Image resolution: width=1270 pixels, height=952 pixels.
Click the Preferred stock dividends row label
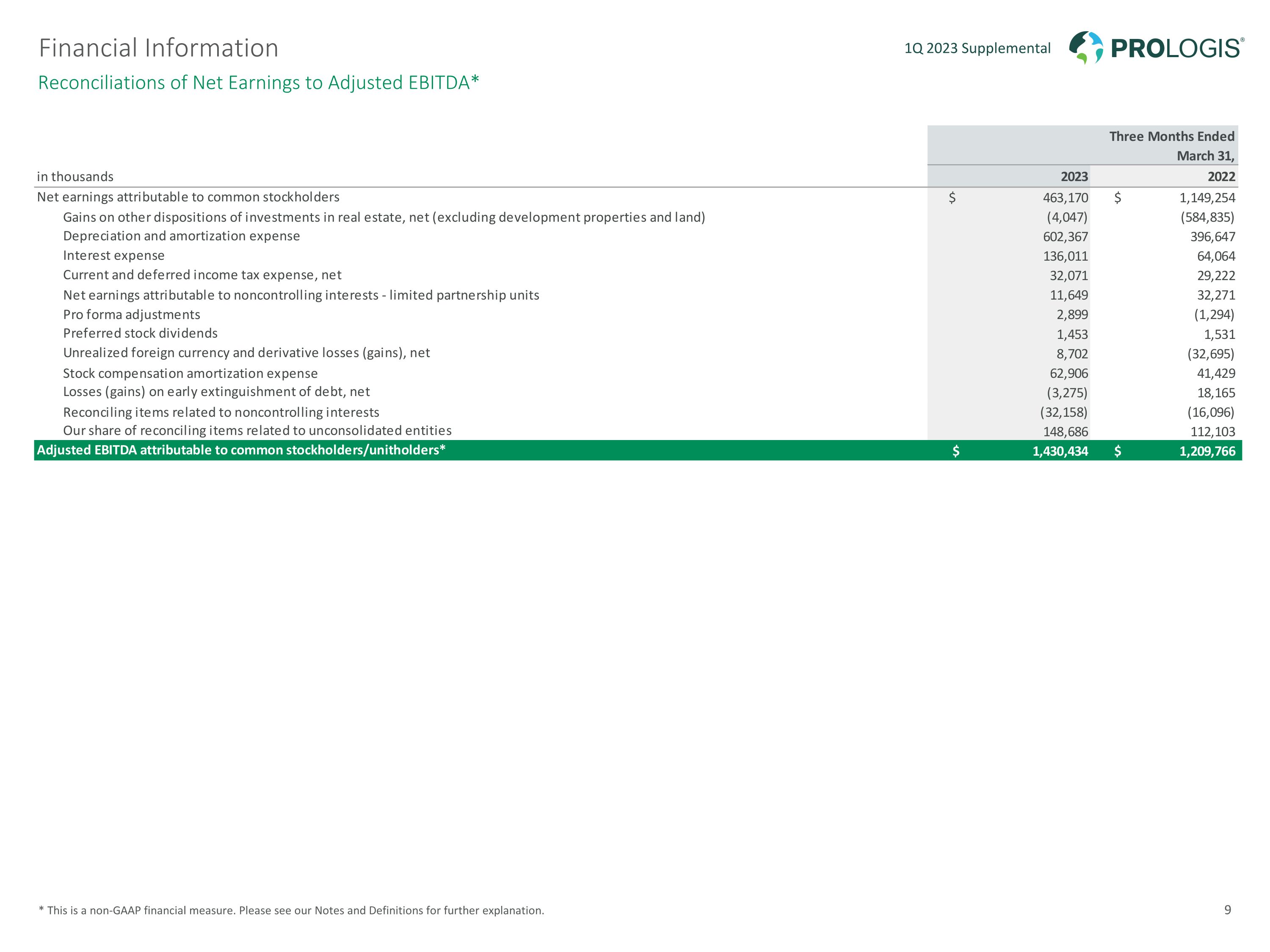pyautogui.click(x=140, y=333)
